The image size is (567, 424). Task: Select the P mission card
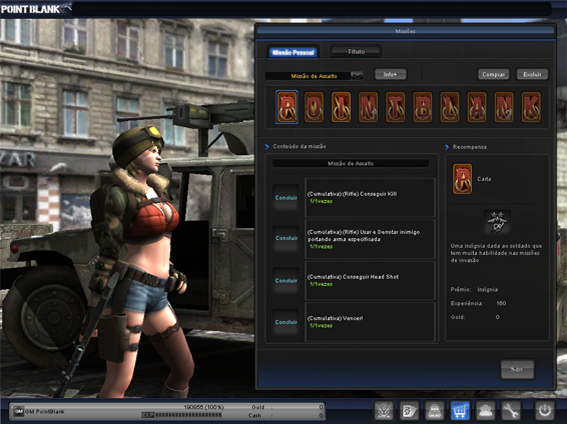(x=287, y=107)
